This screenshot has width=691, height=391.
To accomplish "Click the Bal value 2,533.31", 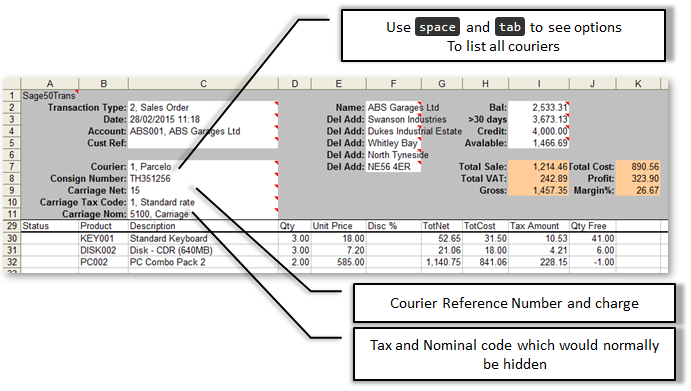I will coord(539,108).
